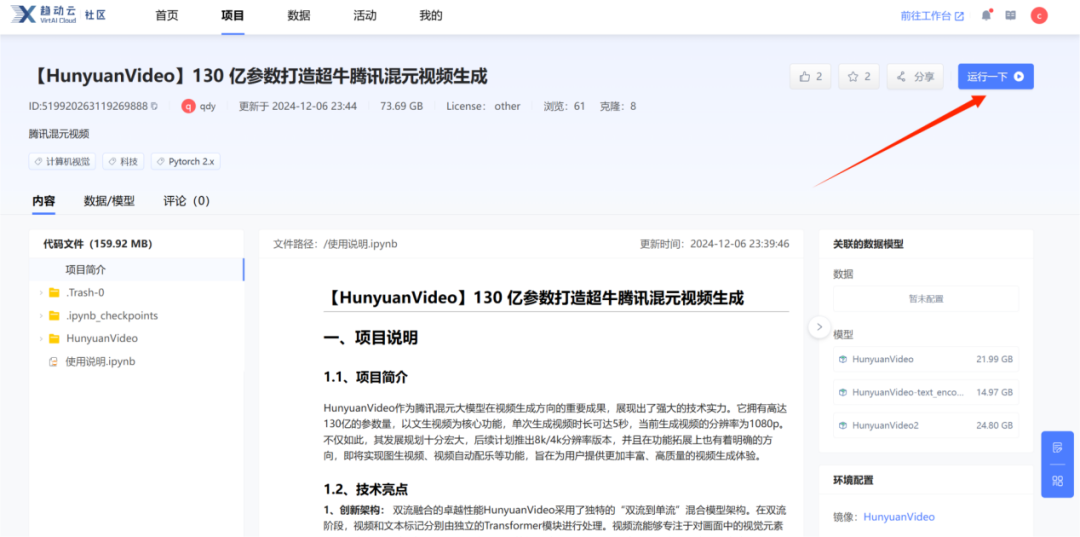Open 我的 in top navigation
Screen dimensions: 1080x537
[430, 16]
